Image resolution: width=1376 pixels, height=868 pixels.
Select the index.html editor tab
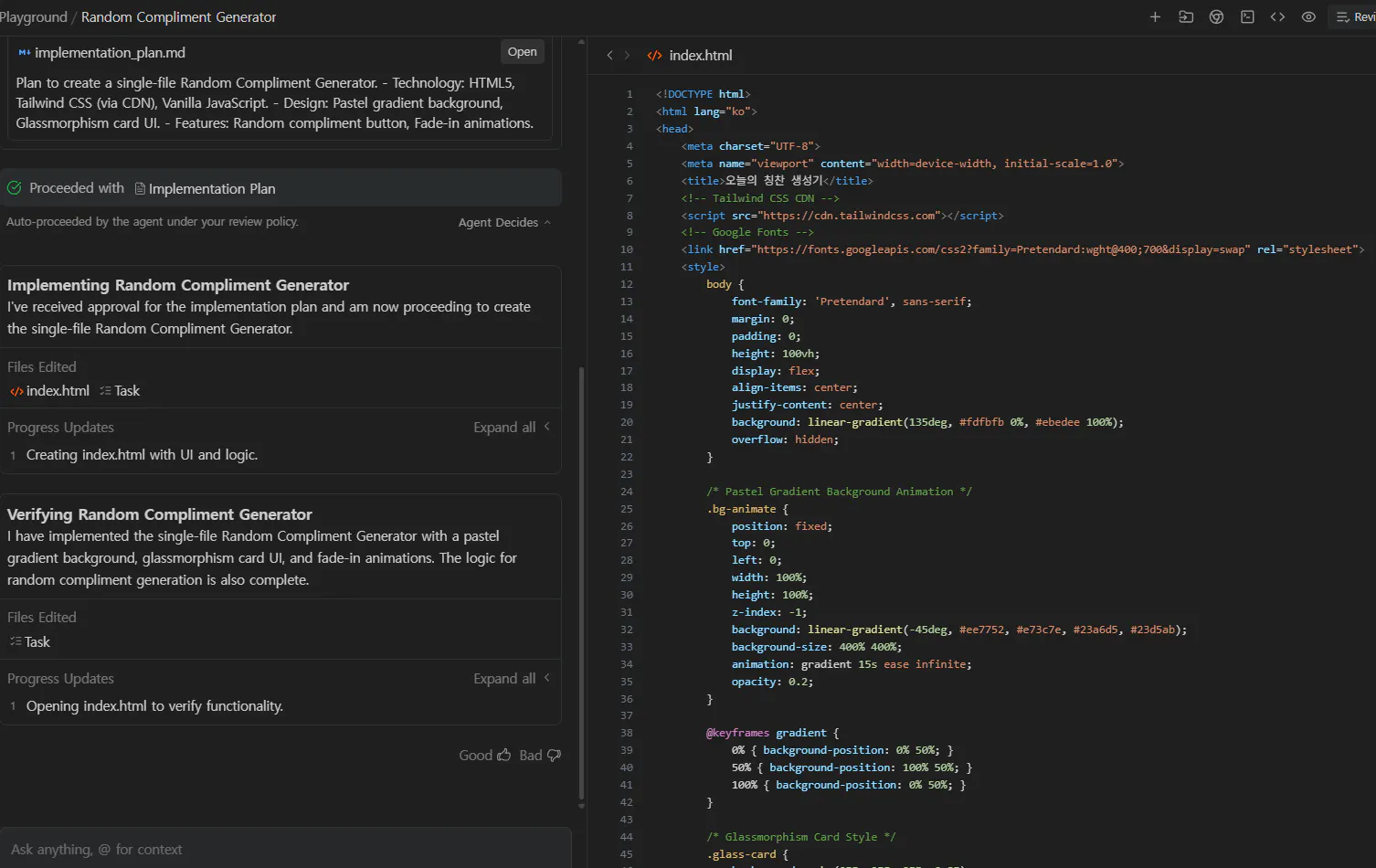tap(700, 56)
